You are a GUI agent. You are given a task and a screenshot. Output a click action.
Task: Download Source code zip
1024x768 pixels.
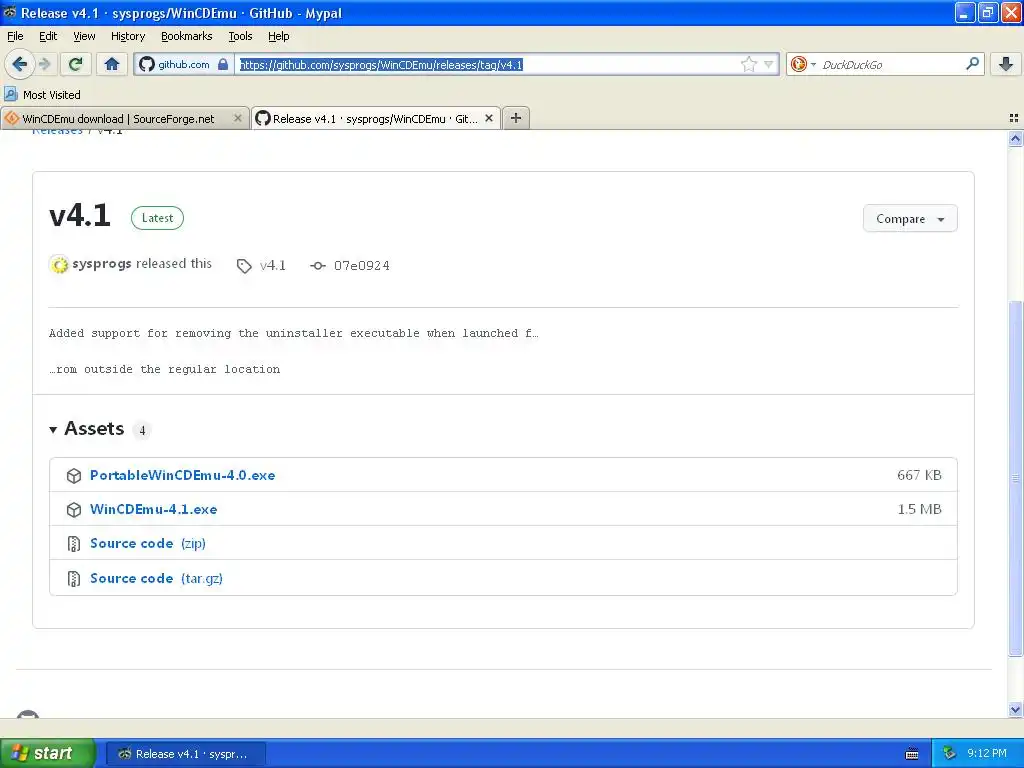click(148, 543)
